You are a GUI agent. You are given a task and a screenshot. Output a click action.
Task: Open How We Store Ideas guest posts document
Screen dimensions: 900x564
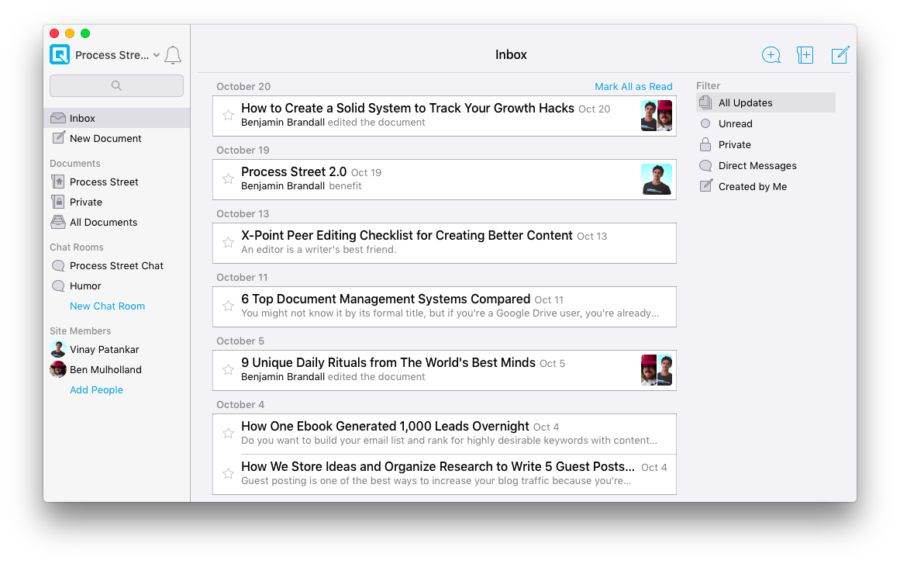coord(444,474)
